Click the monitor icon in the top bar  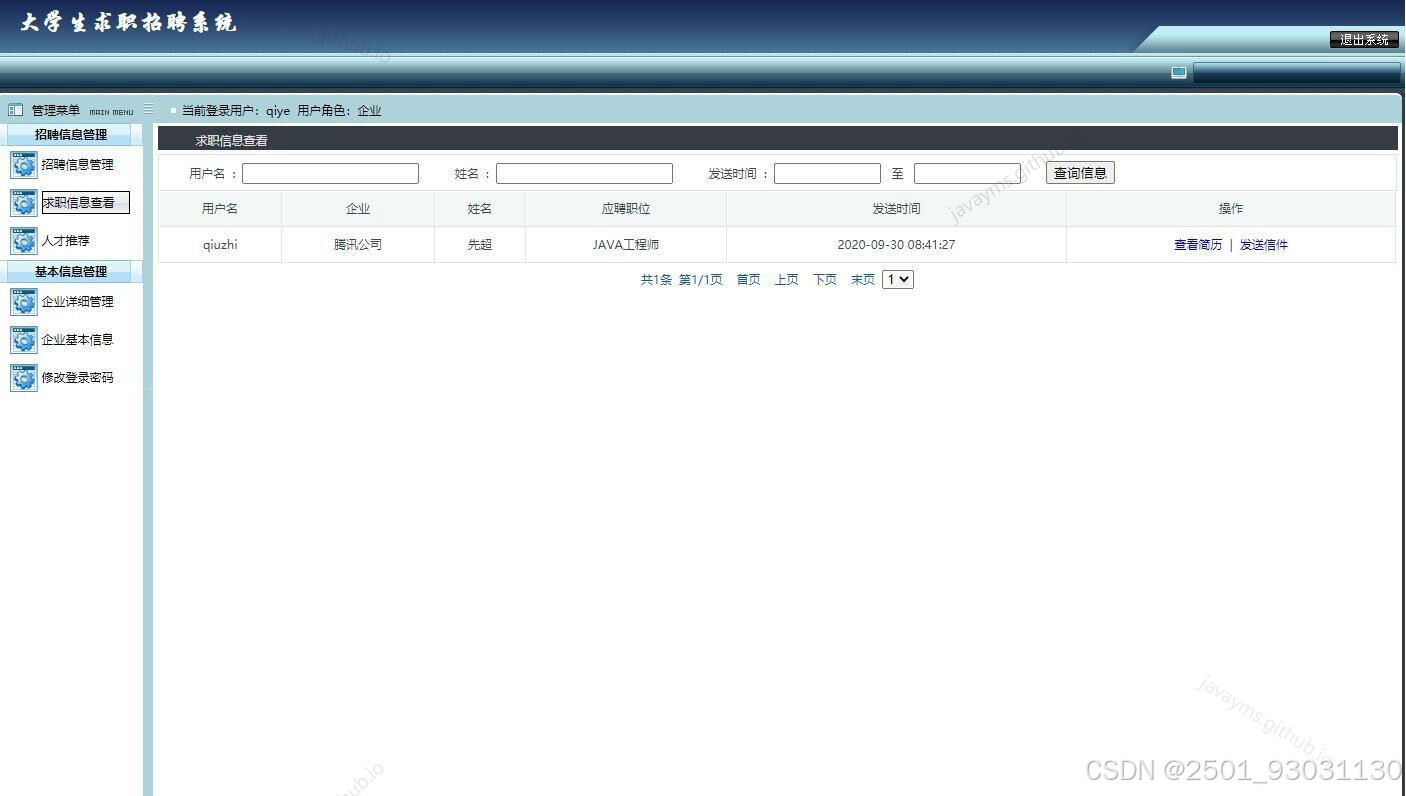(1179, 73)
